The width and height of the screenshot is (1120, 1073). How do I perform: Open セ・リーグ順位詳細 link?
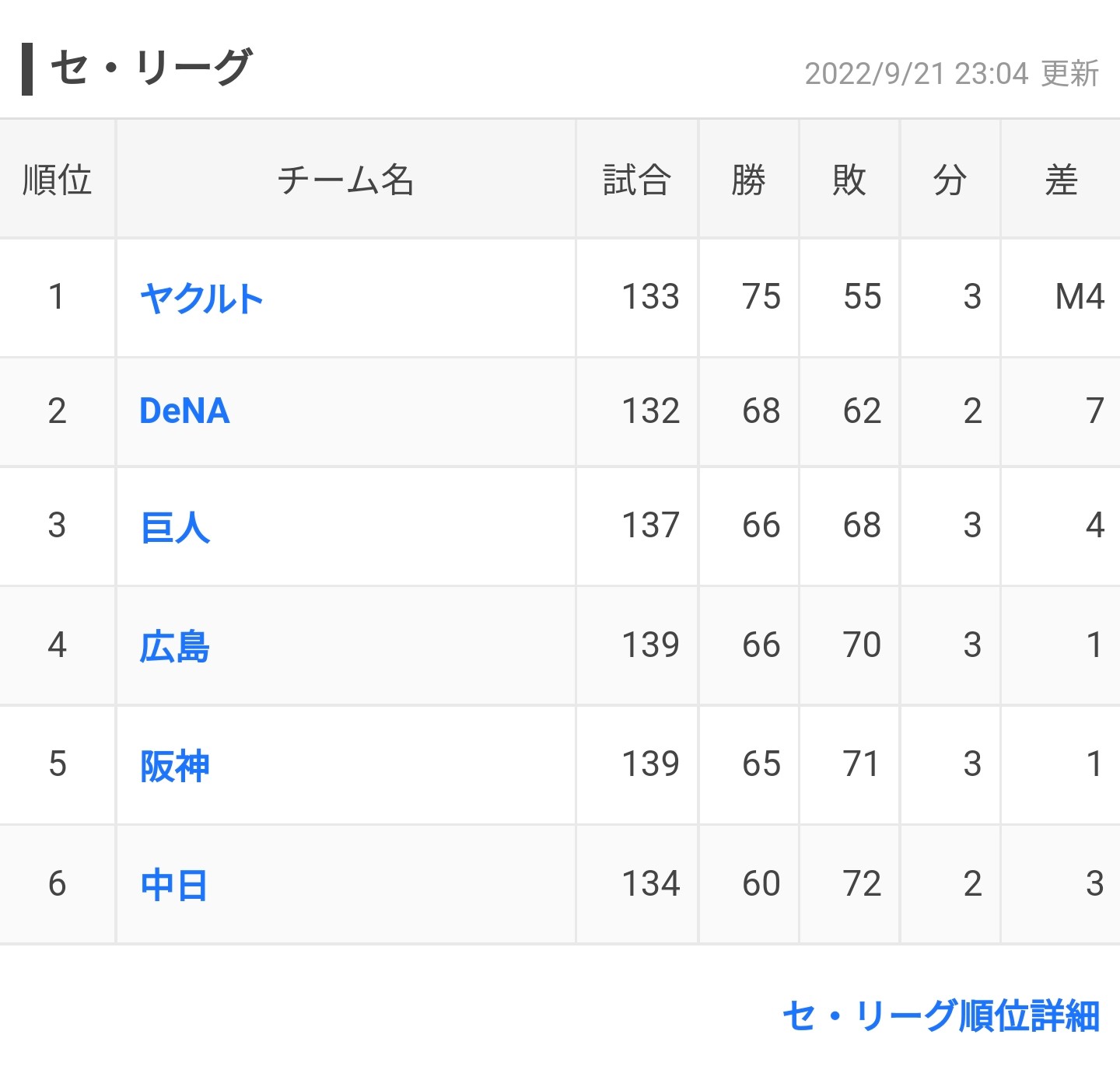[x=940, y=1015]
